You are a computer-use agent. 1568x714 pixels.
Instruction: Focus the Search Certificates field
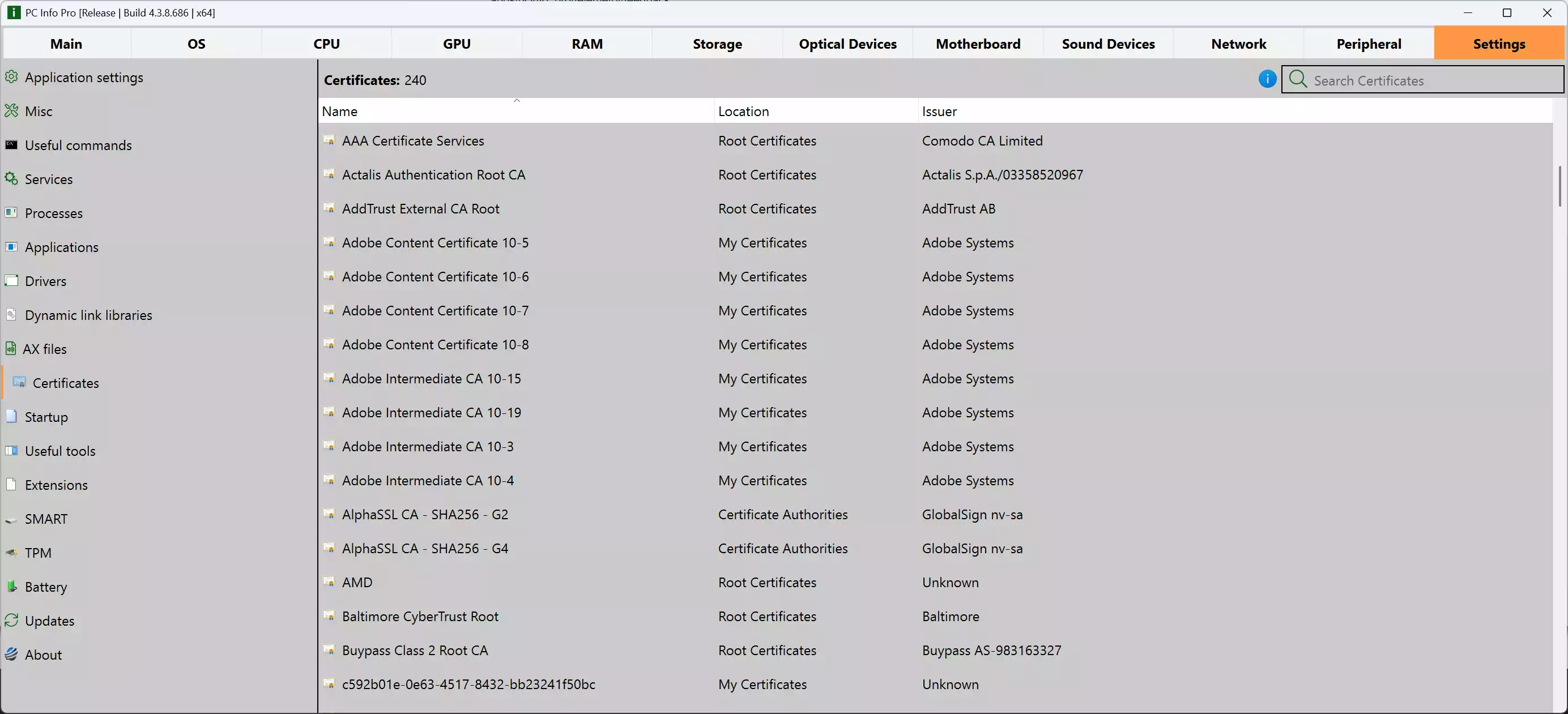[1422, 80]
